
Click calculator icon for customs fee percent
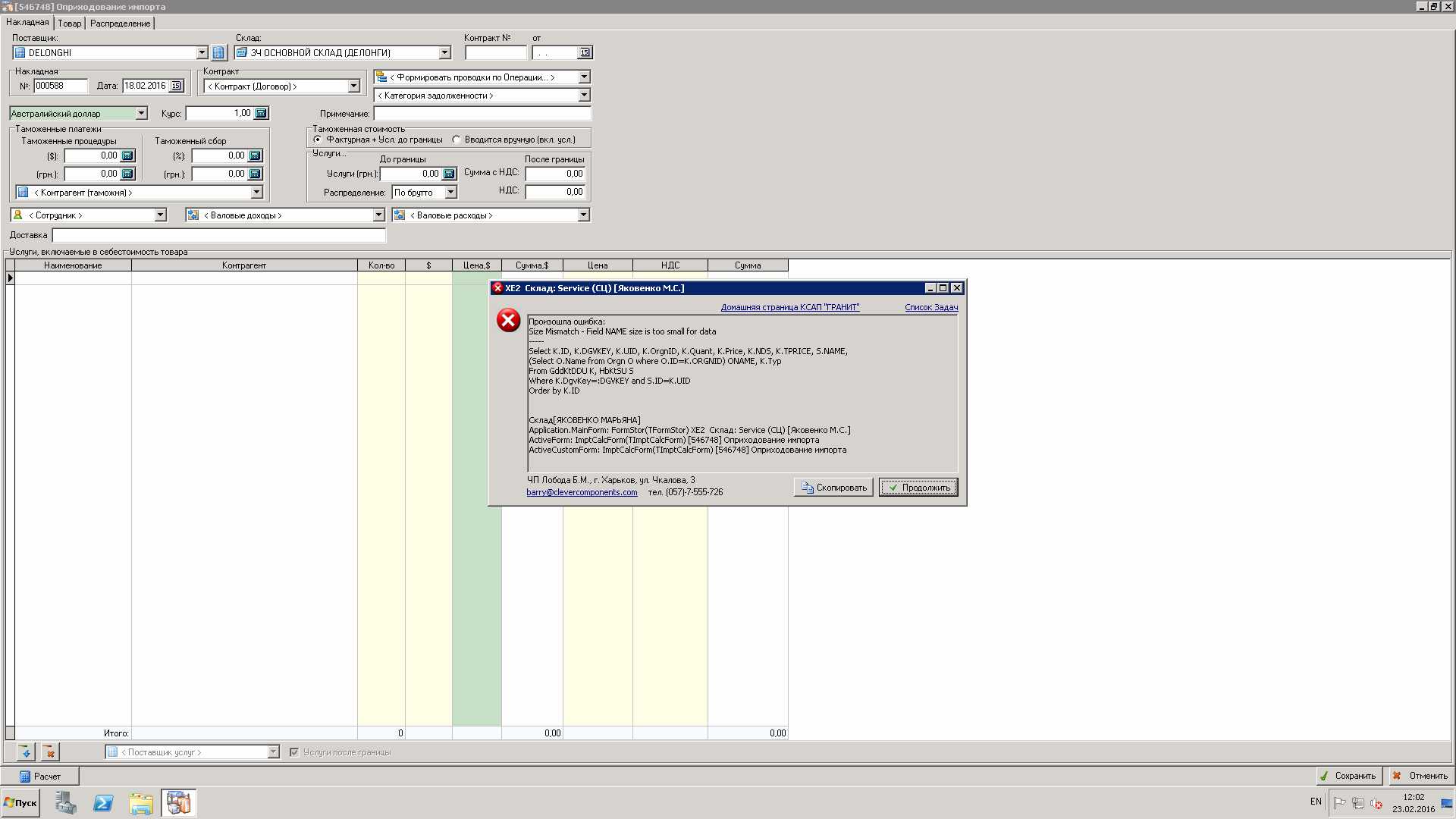click(x=255, y=155)
